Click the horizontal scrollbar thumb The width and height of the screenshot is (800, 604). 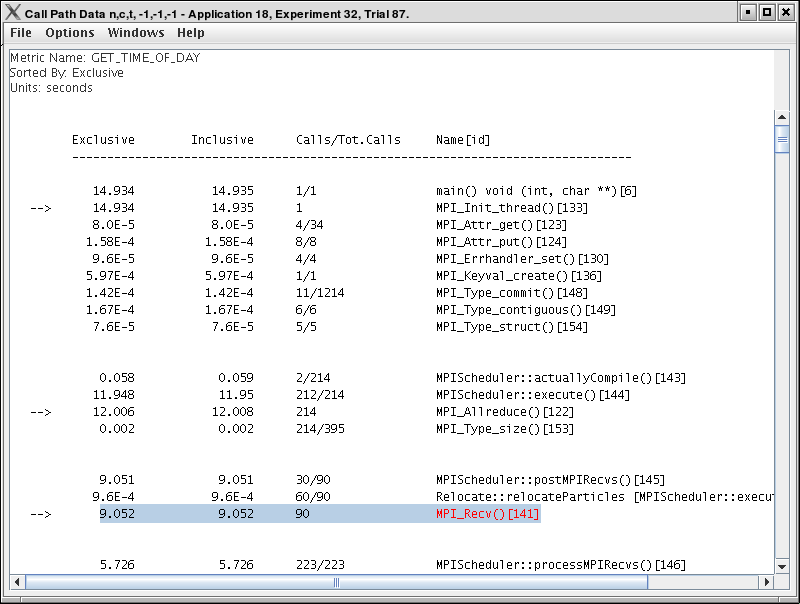click(335, 582)
